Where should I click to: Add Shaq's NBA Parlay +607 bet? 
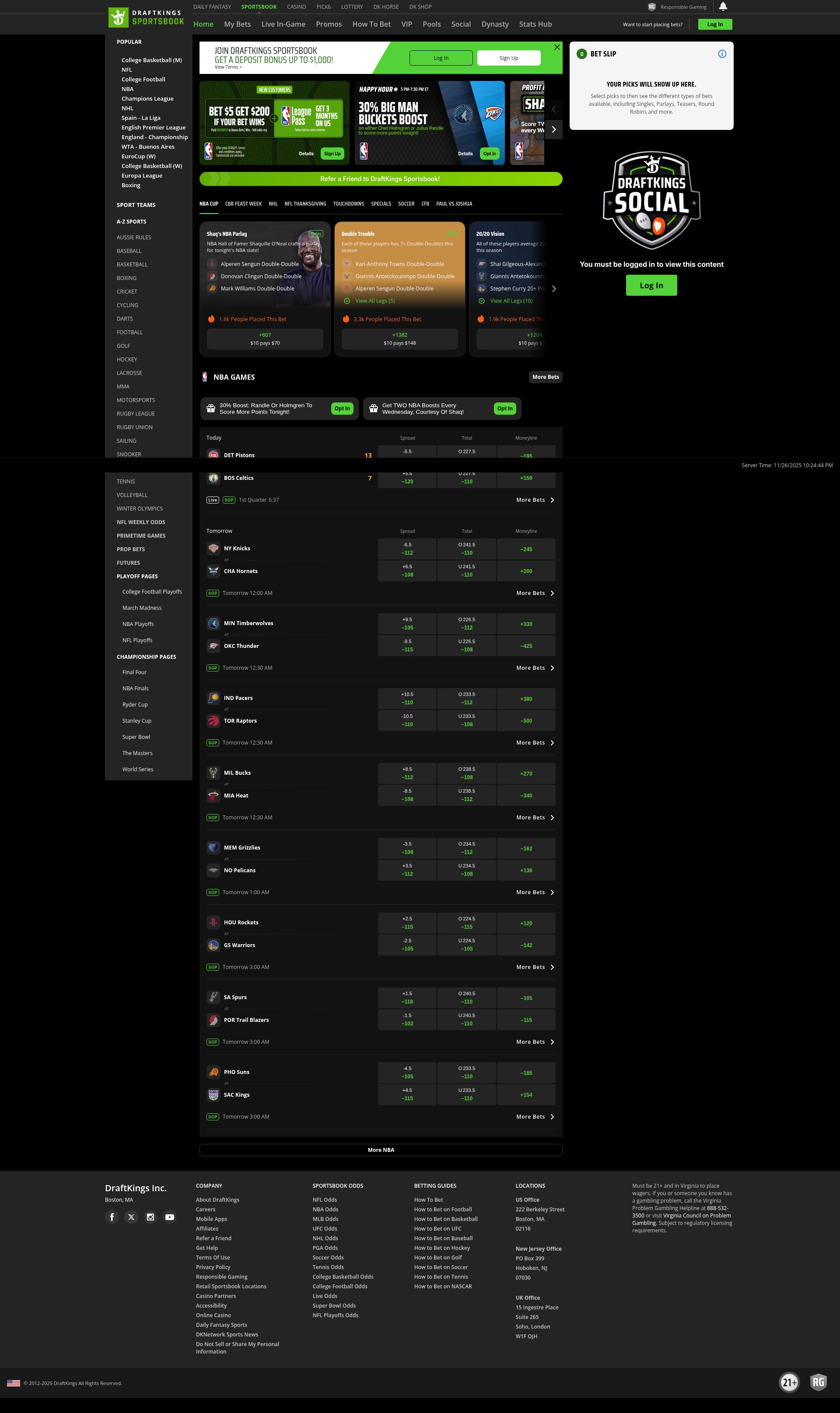coord(265,339)
